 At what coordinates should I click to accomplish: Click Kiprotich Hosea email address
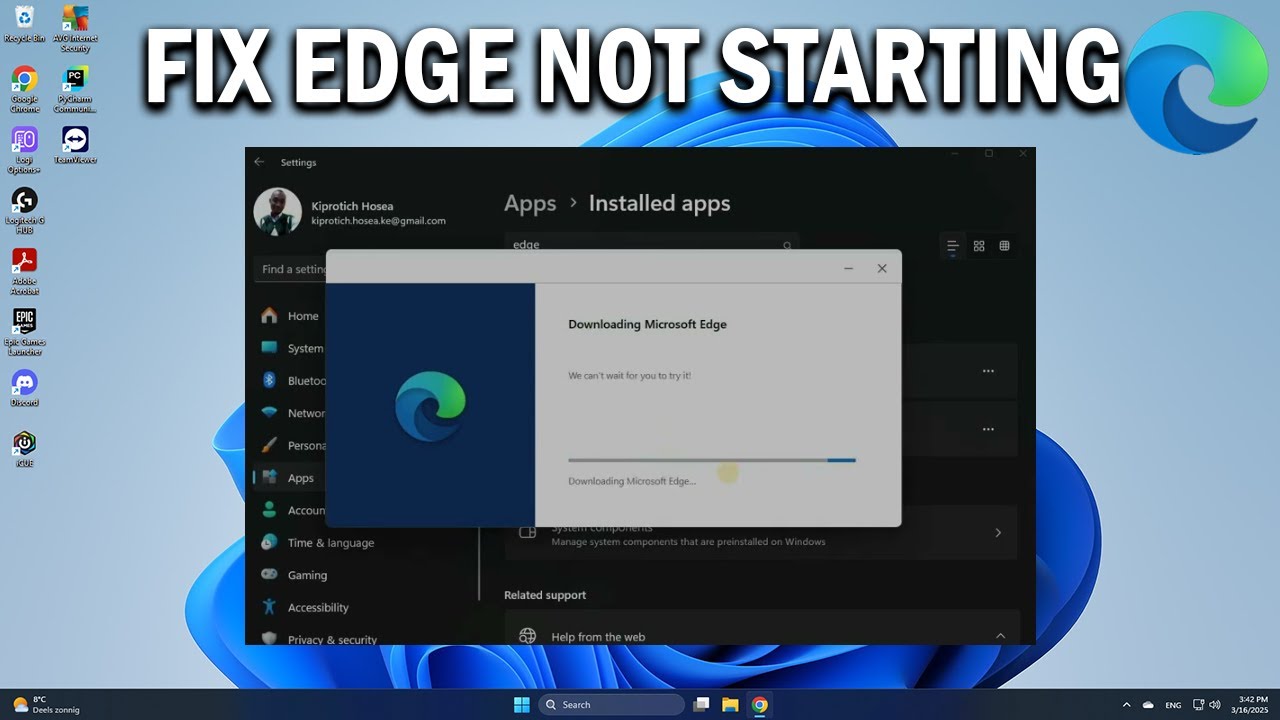point(378,221)
